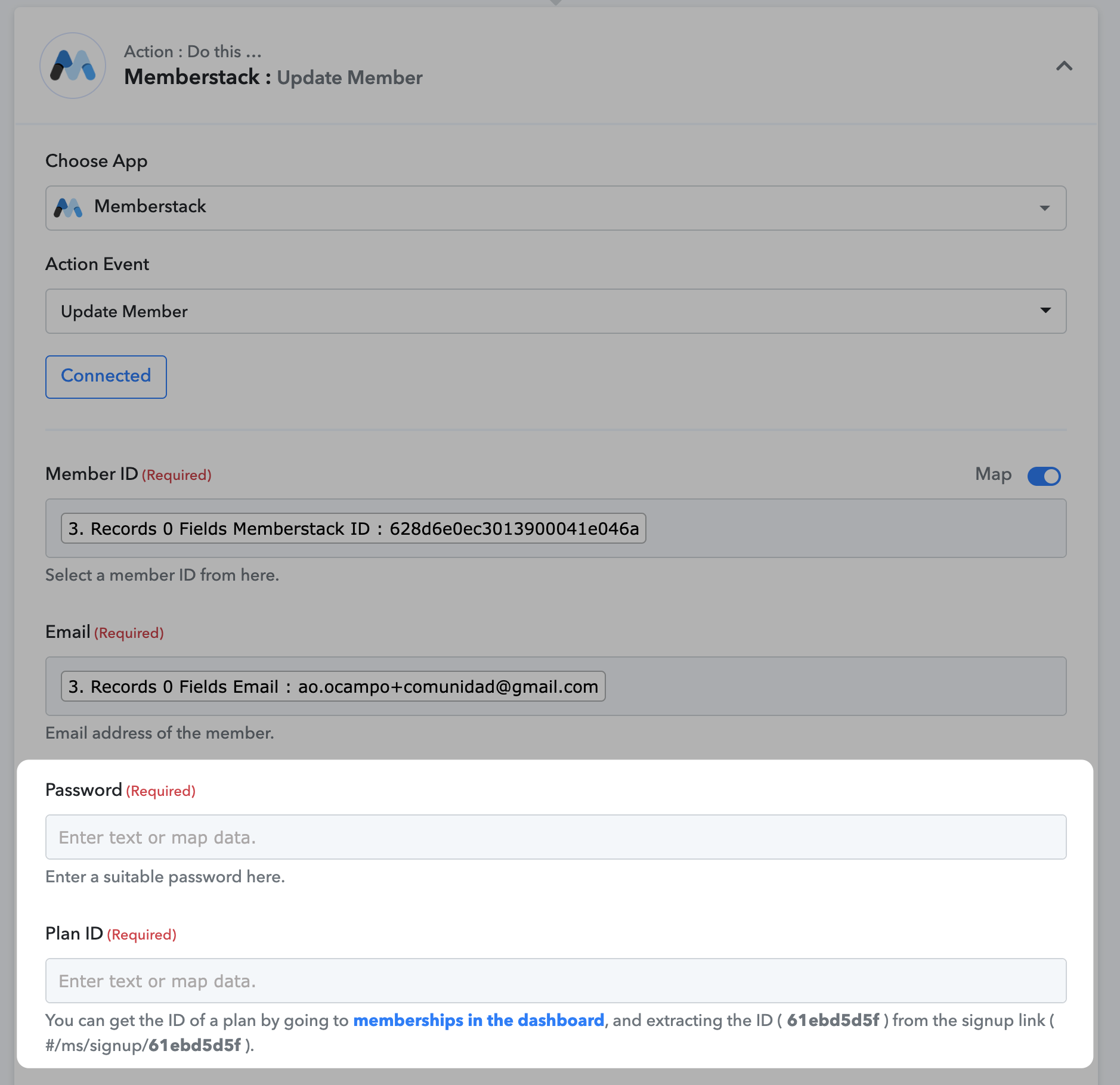This screenshot has height=1085, width=1120.
Task: Click the Plan ID field label
Action: tap(75, 934)
